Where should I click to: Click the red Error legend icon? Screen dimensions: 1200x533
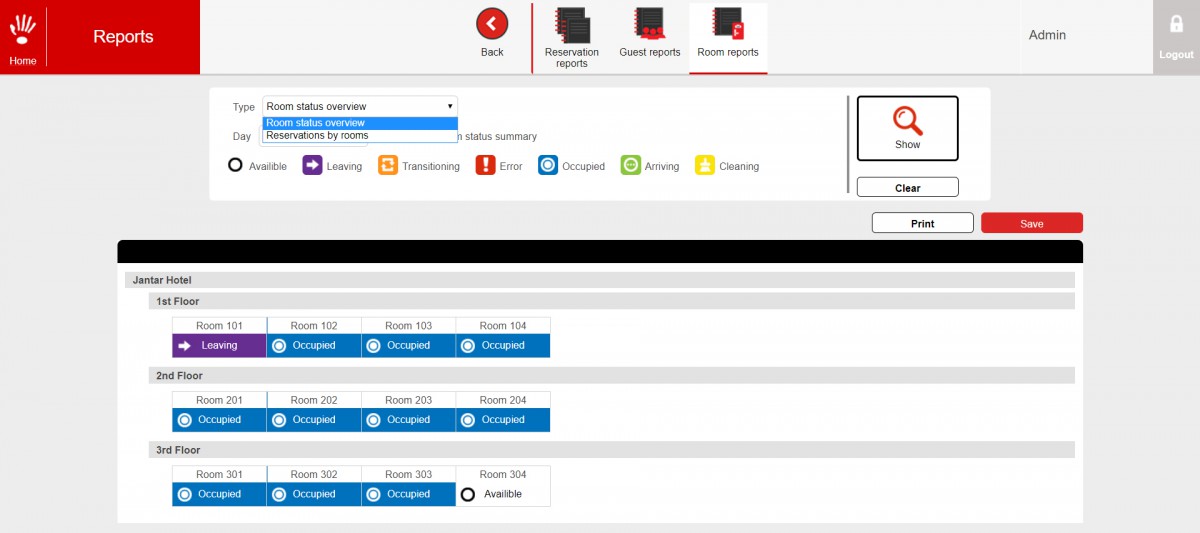(486, 166)
